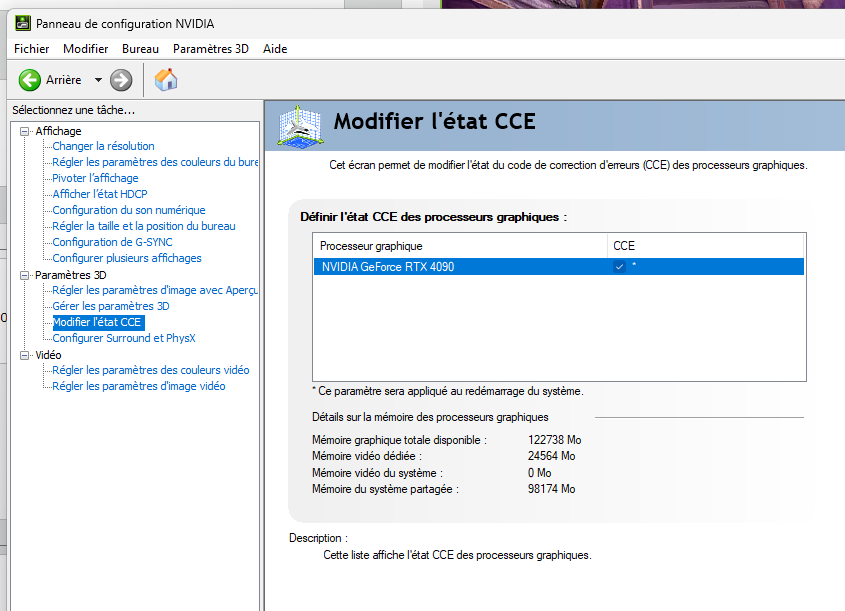Open the Paramètres 3D menu
The width and height of the screenshot is (845, 611).
pyautogui.click(x=211, y=49)
